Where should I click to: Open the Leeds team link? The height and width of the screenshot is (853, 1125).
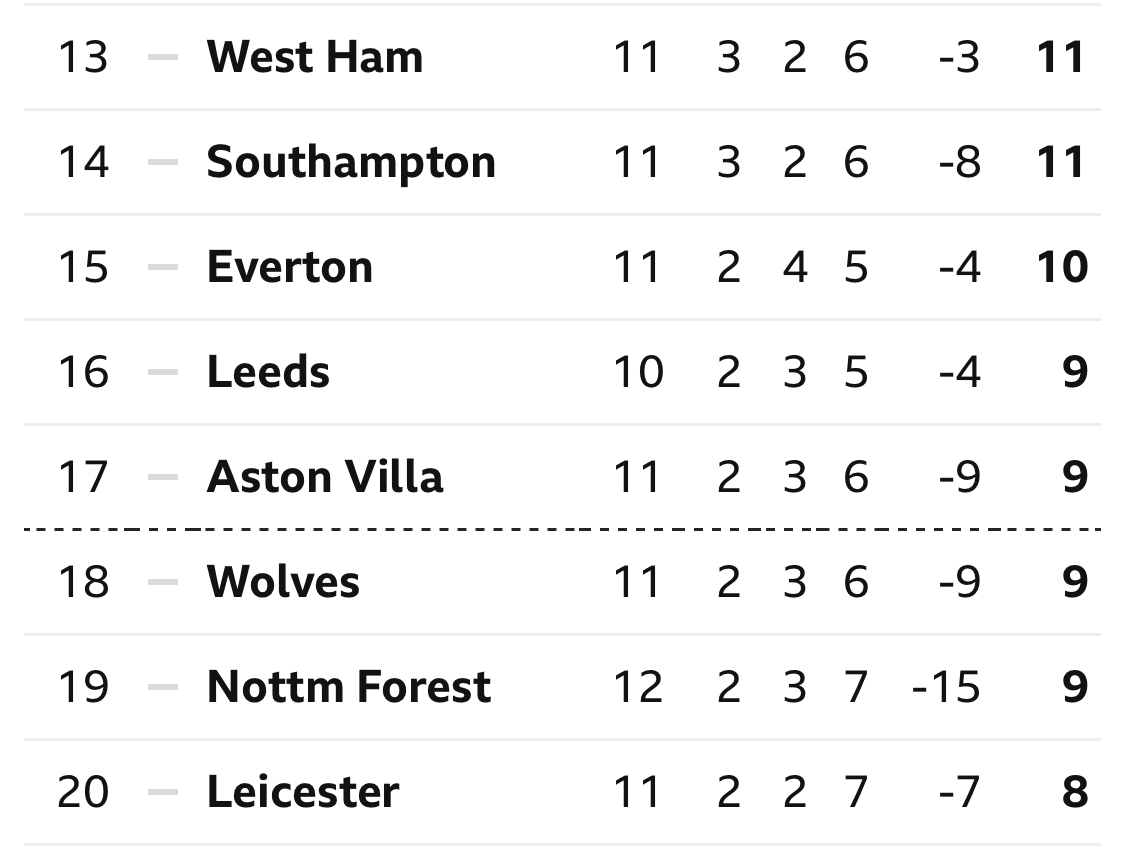[x=268, y=372]
